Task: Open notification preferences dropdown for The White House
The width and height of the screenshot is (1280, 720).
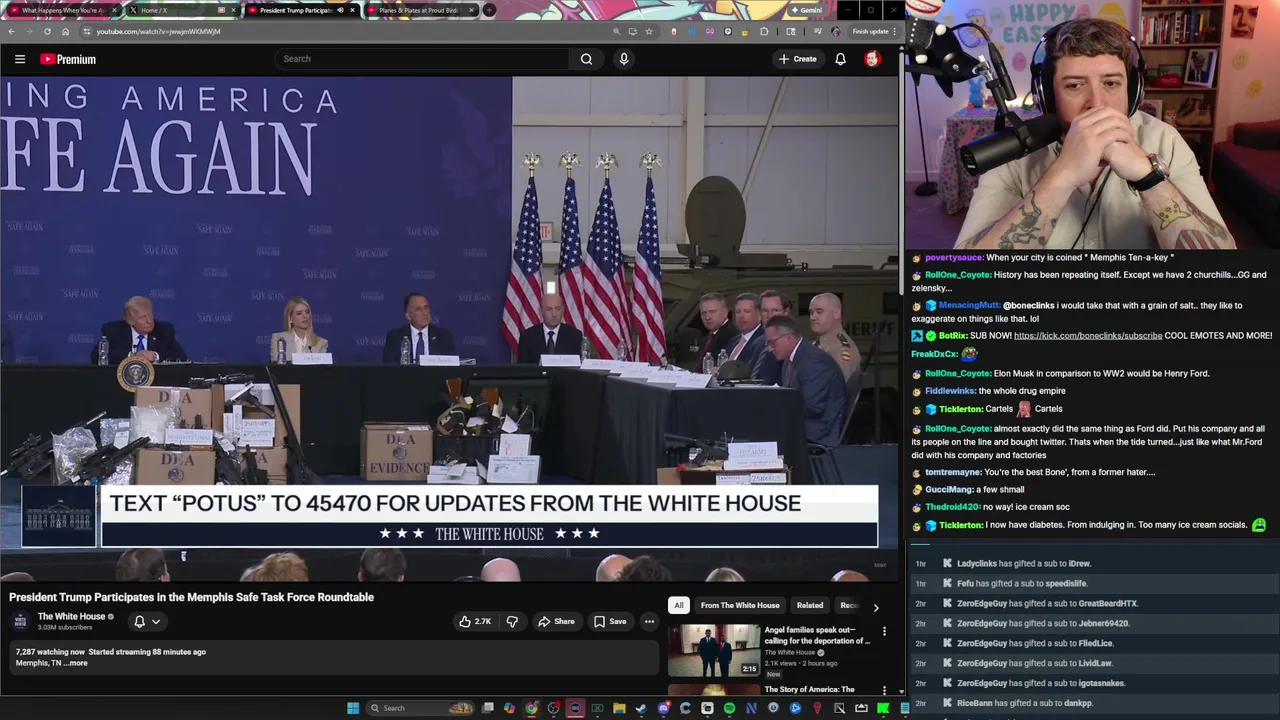Action: pyautogui.click(x=147, y=621)
